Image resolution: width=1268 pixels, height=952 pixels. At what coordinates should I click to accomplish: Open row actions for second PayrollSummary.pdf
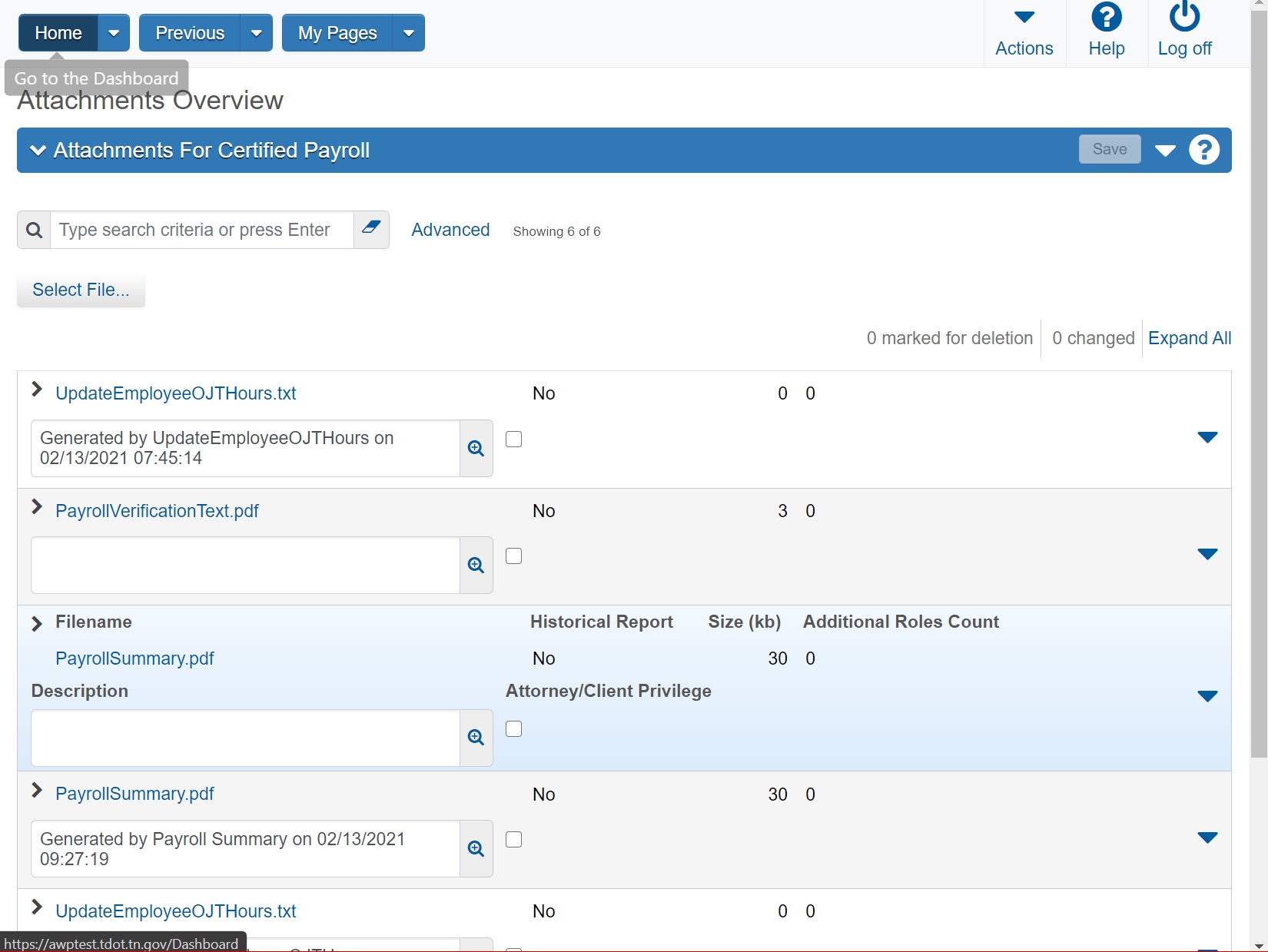click(x=1207, y=838)
